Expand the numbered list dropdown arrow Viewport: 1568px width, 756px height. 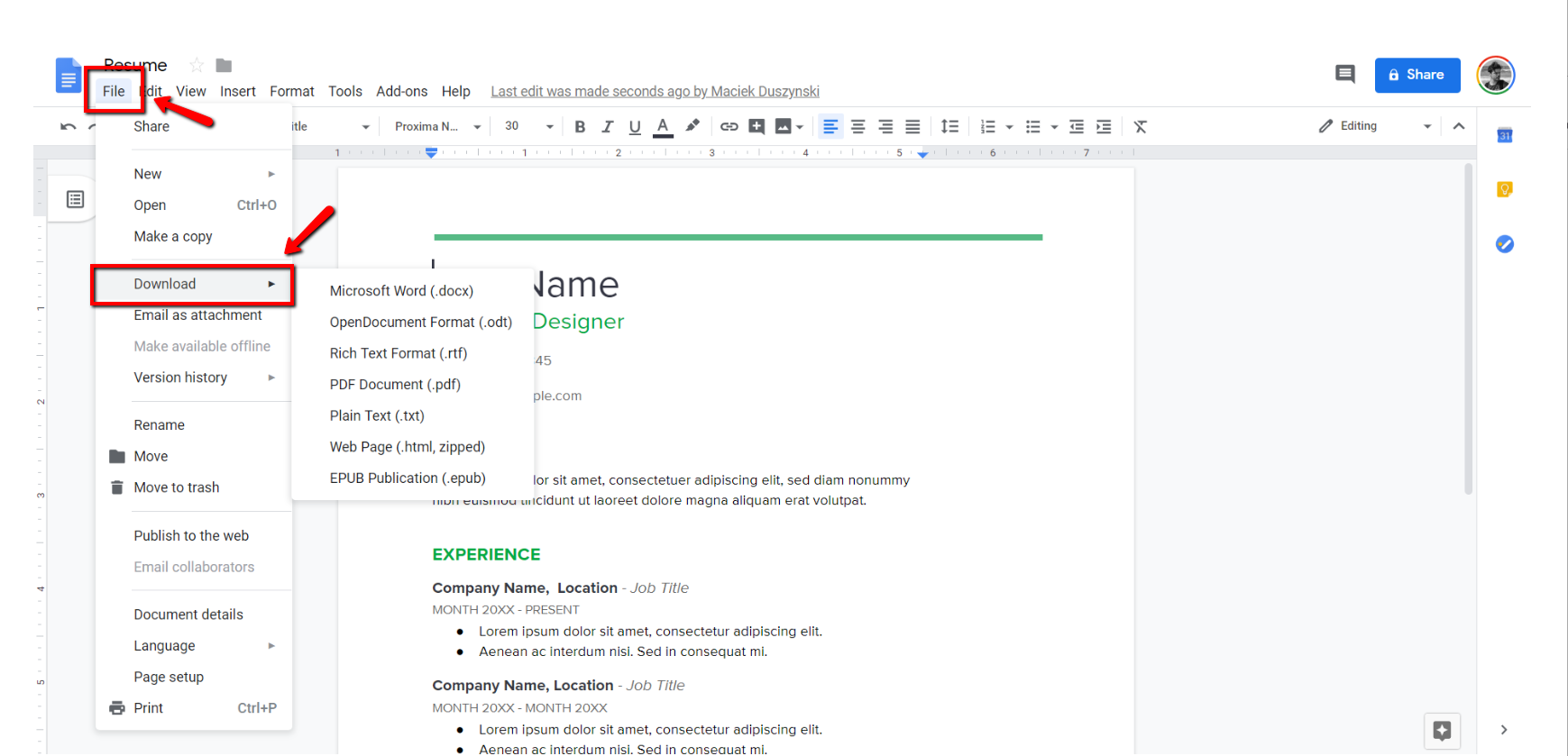click(x=1009, y=127)
